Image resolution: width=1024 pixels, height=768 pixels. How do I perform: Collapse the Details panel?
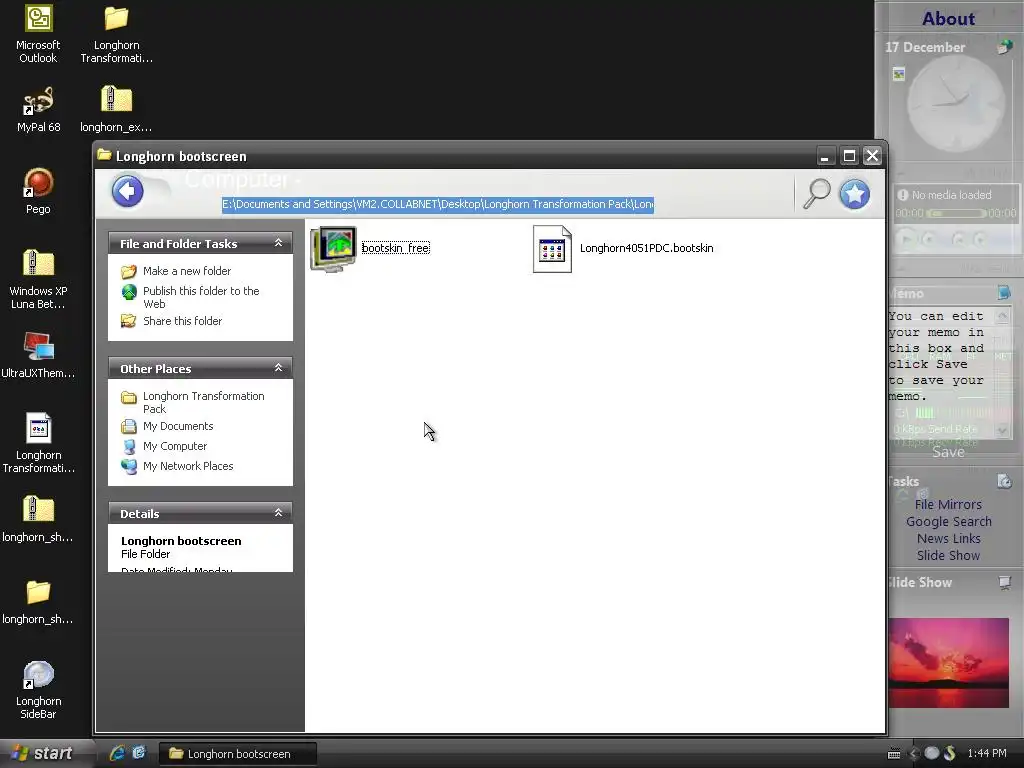click(x=278, y=513)
